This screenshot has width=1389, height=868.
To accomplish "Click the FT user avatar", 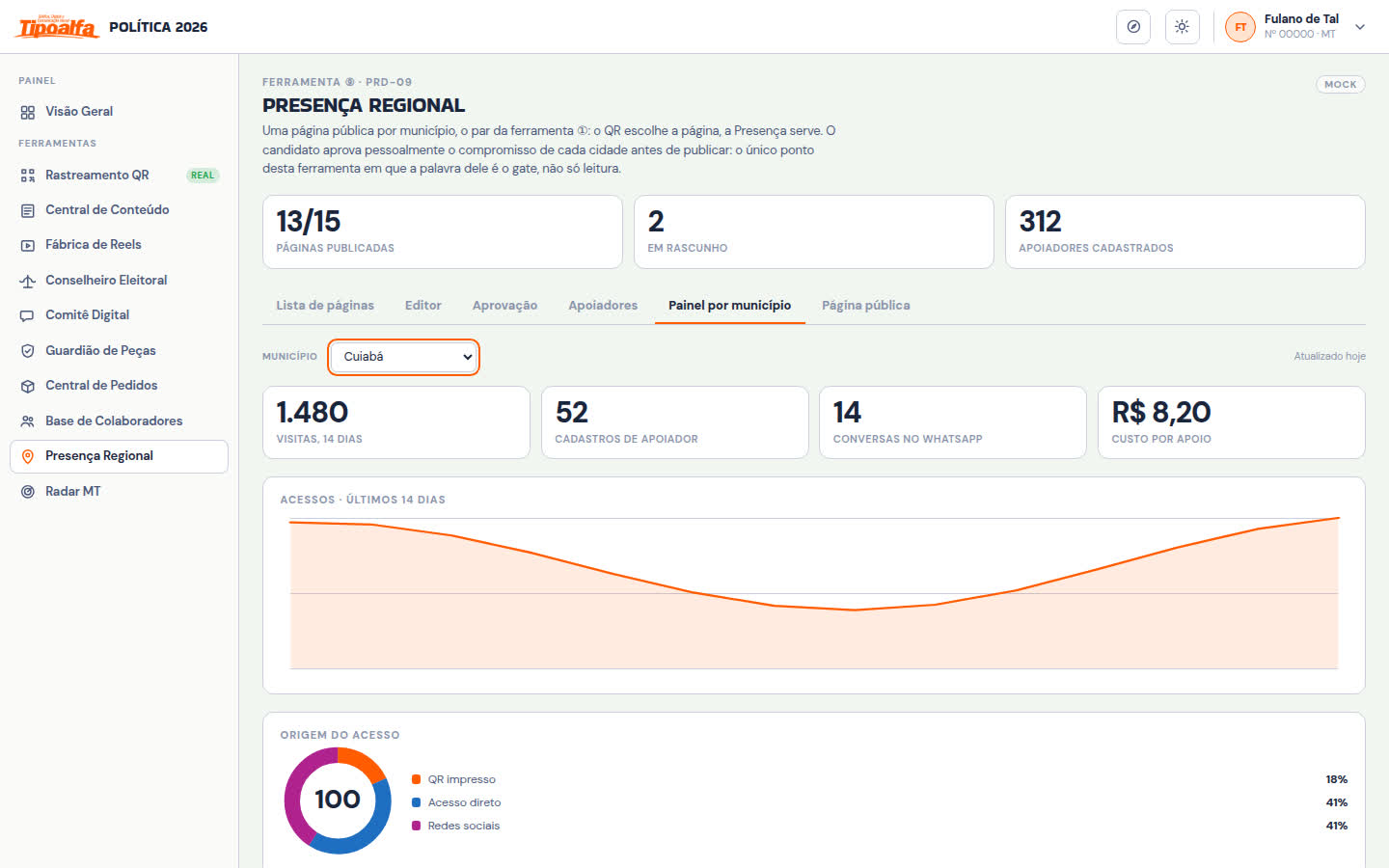I will (x=1240, y=27).
